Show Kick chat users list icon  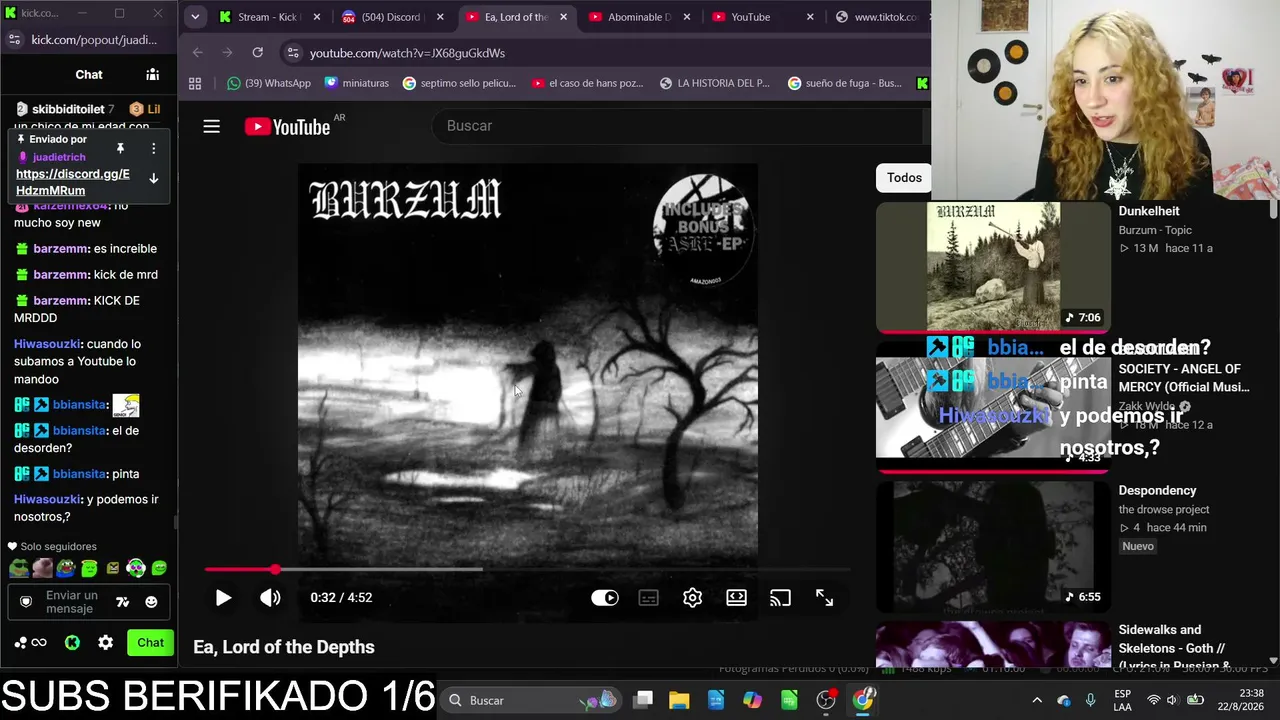click(153, 74)
